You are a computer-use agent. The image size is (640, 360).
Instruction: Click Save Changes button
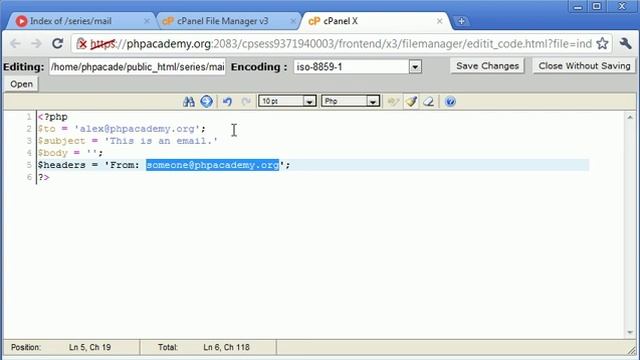tap(487, 66)
